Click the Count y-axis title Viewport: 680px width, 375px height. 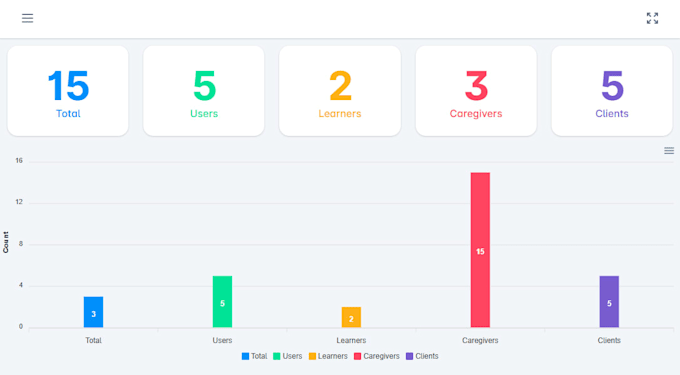coord(6,242)
